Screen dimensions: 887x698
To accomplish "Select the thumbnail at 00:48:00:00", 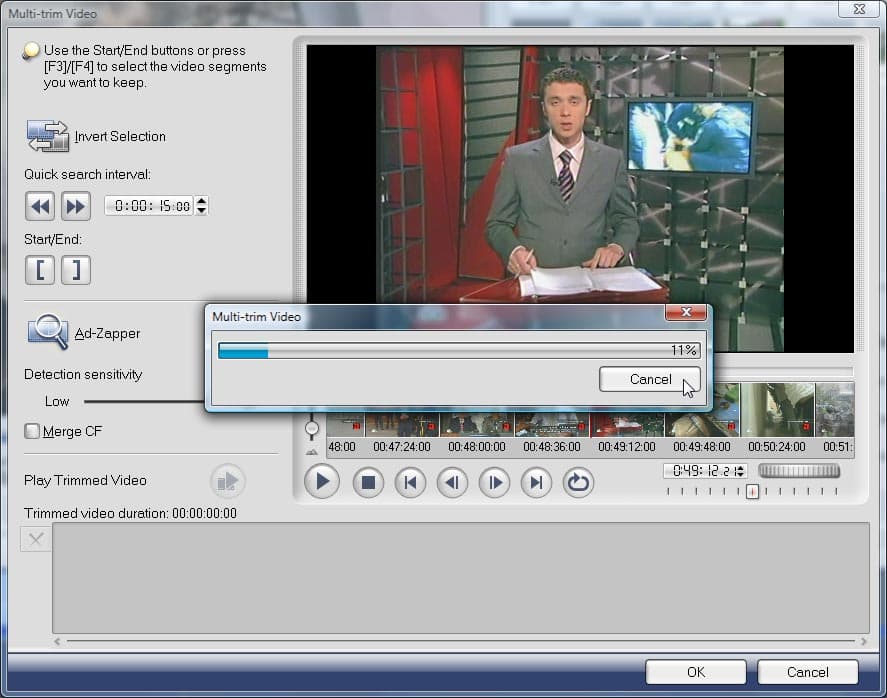I will tap(477, 424).
